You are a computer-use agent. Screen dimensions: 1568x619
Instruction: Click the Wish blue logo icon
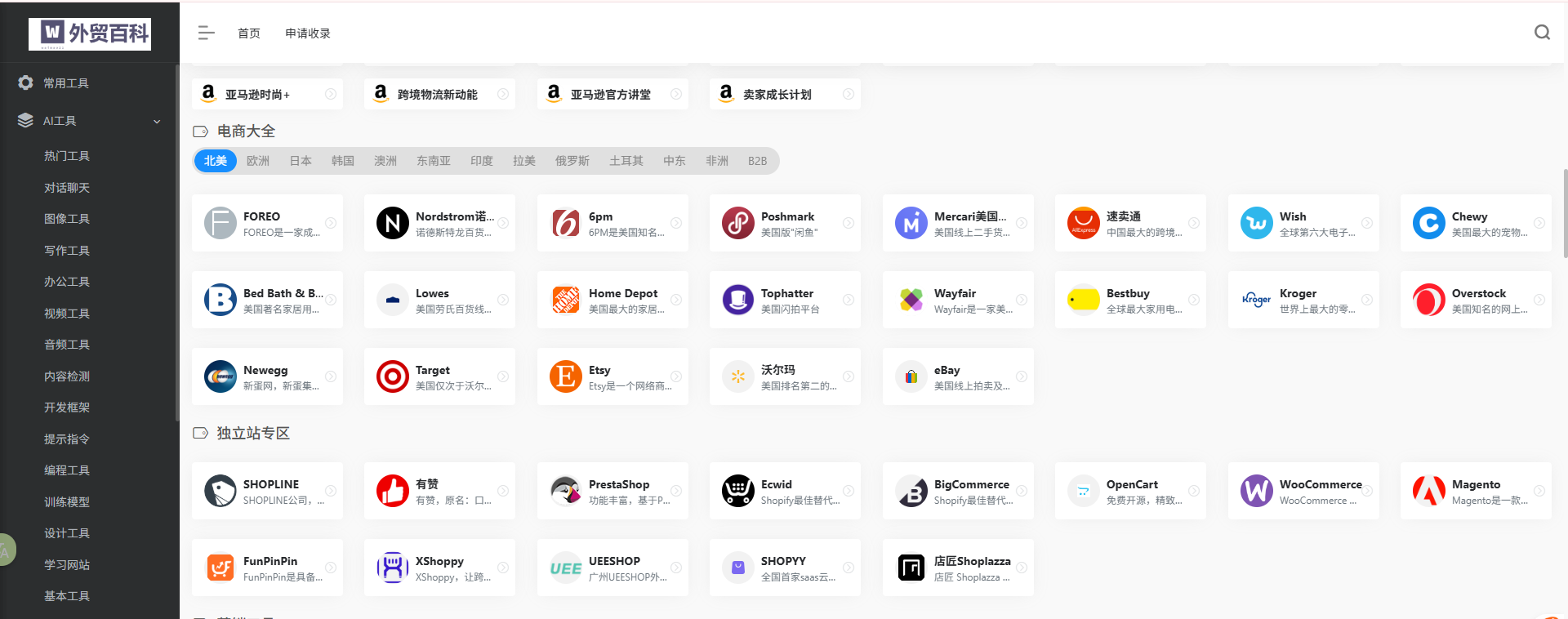(1256, 223)
